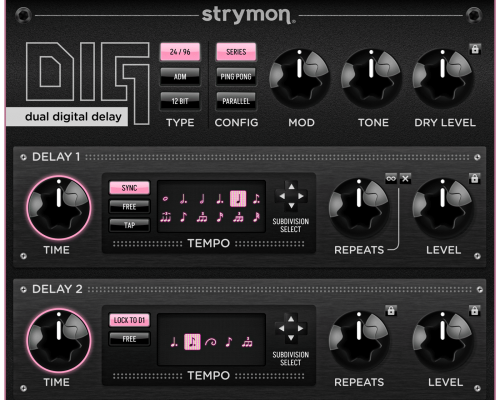Select dotted quarter note in Delay 1 tempo
The width and height of the screenshot is (500, 400).
[x=220, y=199]
